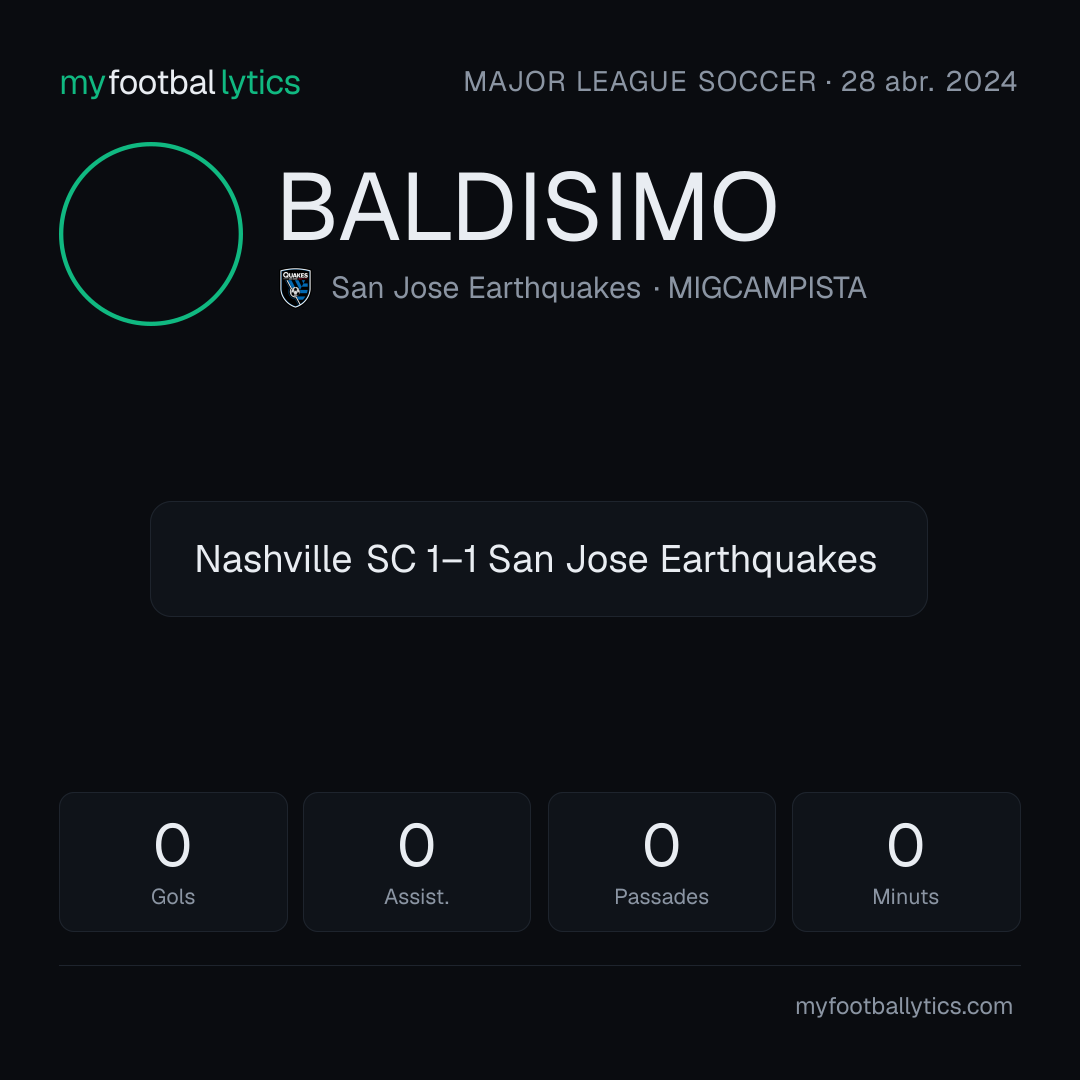The image size is (1080, 1080).
Task: Click the BALDISIMO player name heading
Action: pyautogui.click(x=528, y=207)
